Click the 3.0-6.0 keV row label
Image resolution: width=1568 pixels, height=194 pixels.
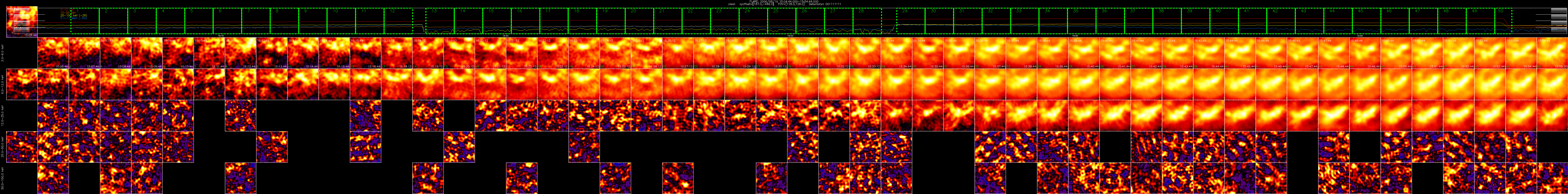(2, 53)
